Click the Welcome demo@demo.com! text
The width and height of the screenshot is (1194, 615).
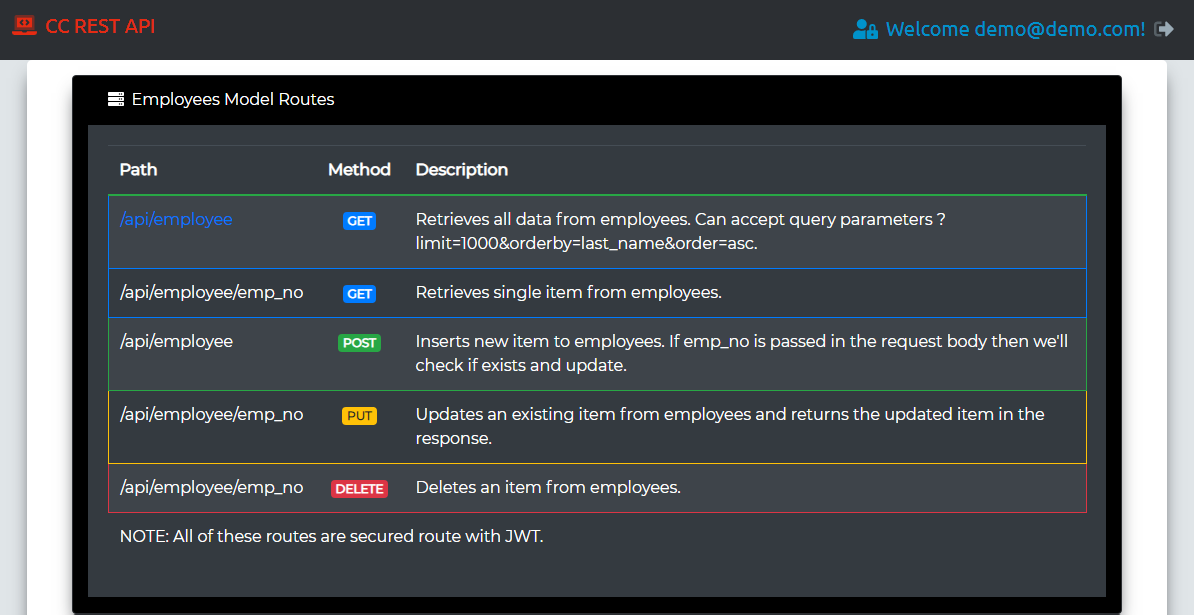coord(1015,29)
